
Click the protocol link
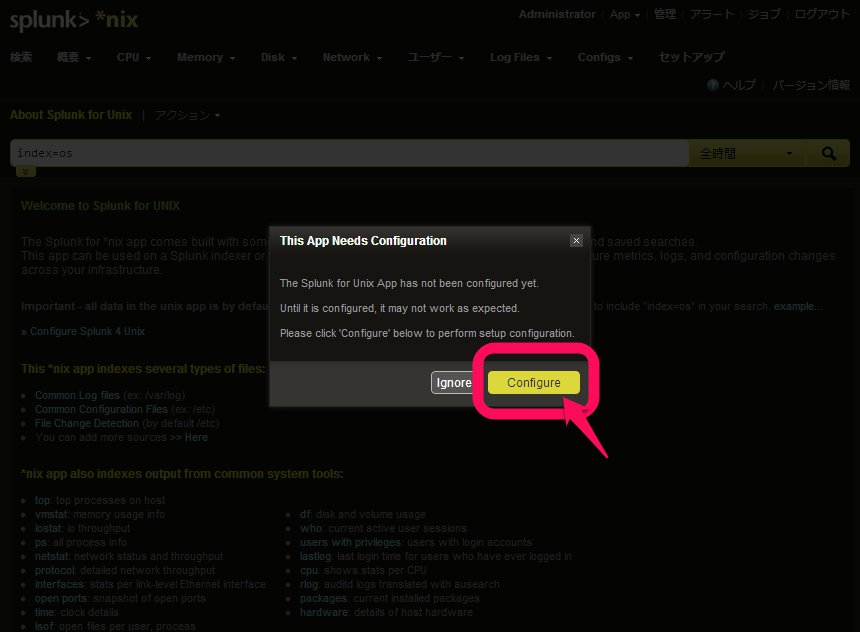click(55, 571)
